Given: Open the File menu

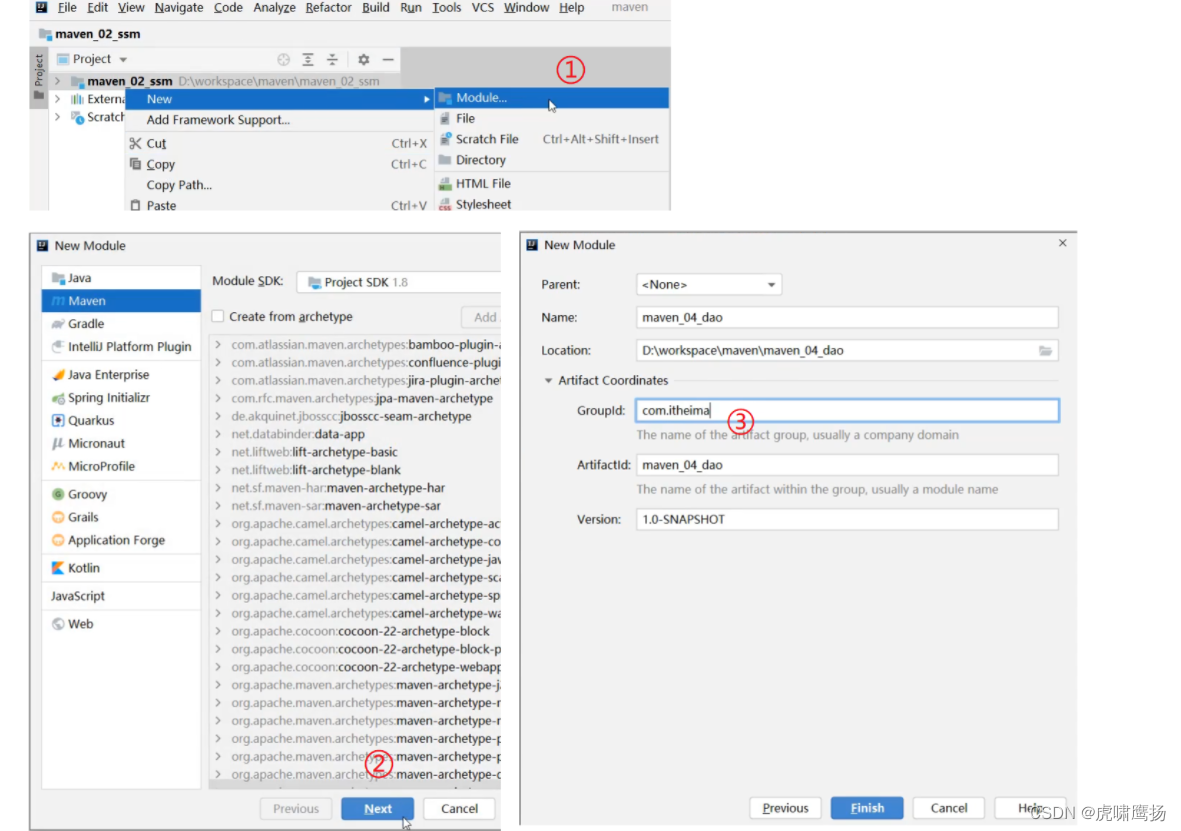Looking at the screenshot, I should coord(67,8).
